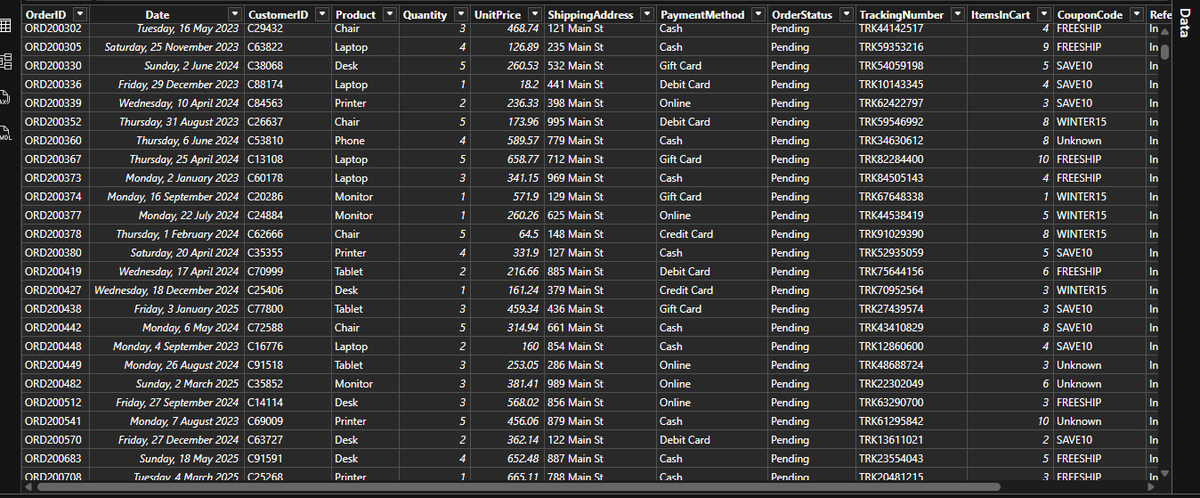Select cell Wednesday, 17 April 2024
This screenshot has width=1200, height=498.
click(x=166, y=271)
